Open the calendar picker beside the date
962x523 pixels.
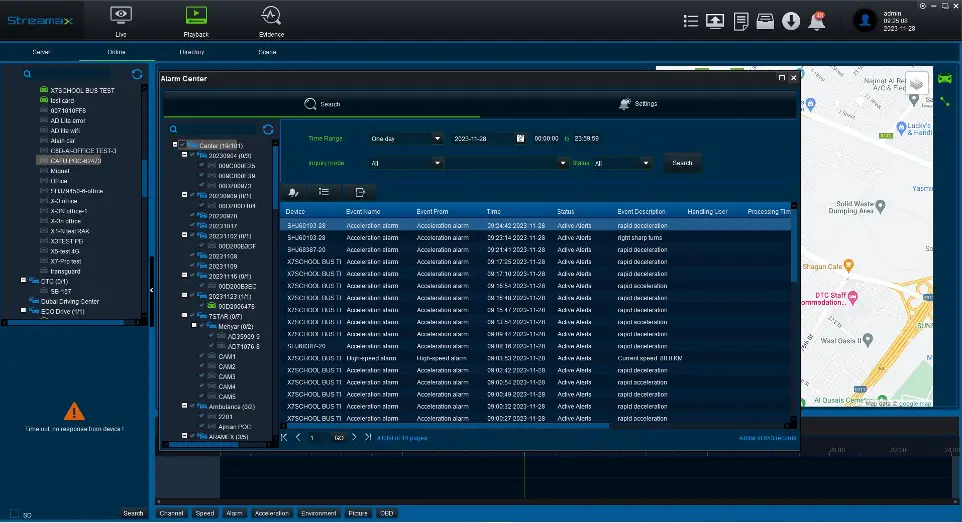[x=520, y=139]
